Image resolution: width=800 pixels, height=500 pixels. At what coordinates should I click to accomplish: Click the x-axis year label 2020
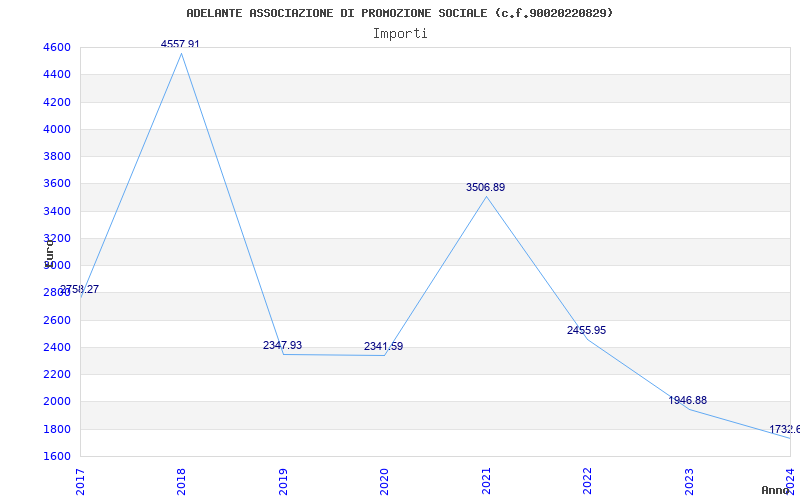[x=384, y=482]
